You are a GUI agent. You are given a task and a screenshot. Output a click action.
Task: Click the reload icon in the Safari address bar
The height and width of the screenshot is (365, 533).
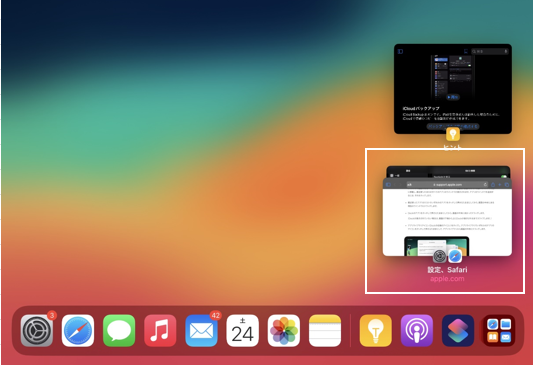pos(485,185)
